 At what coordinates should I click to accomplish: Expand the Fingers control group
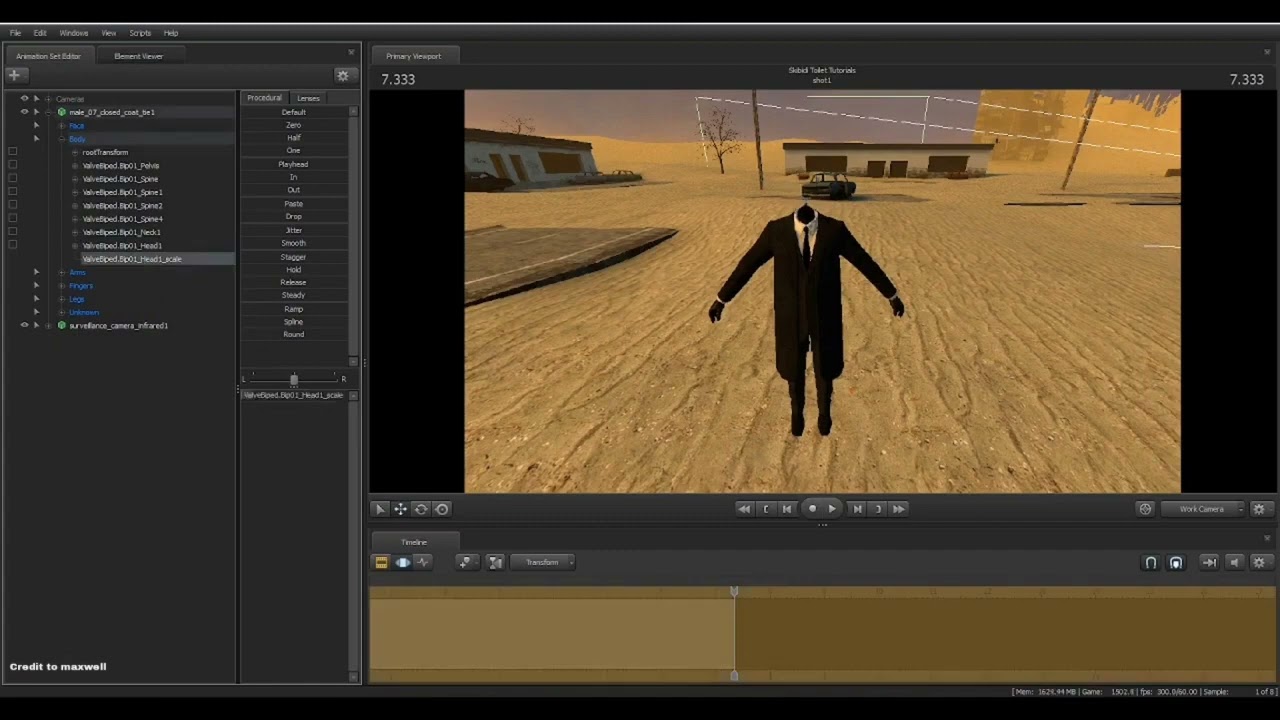(61, 285)
